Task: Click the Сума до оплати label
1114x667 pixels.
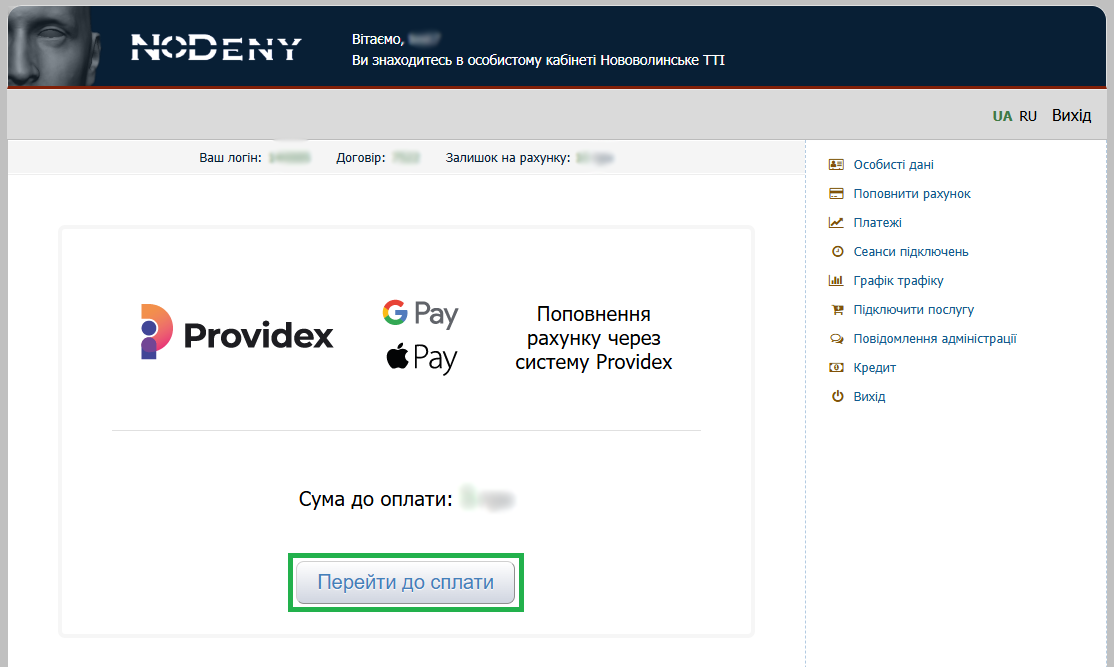Action: [375, 499]
